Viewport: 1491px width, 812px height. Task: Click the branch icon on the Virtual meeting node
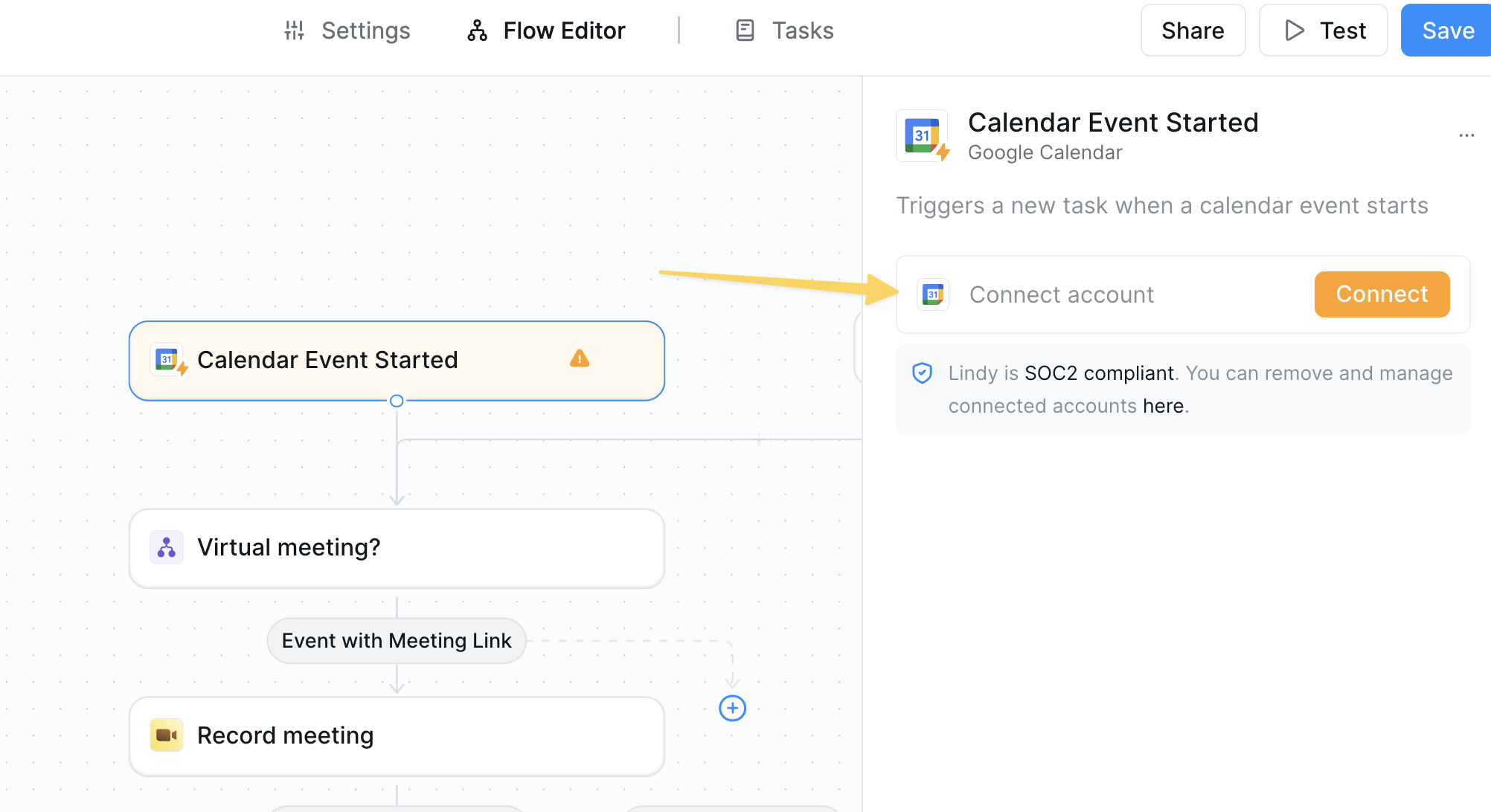click(166, 547)
